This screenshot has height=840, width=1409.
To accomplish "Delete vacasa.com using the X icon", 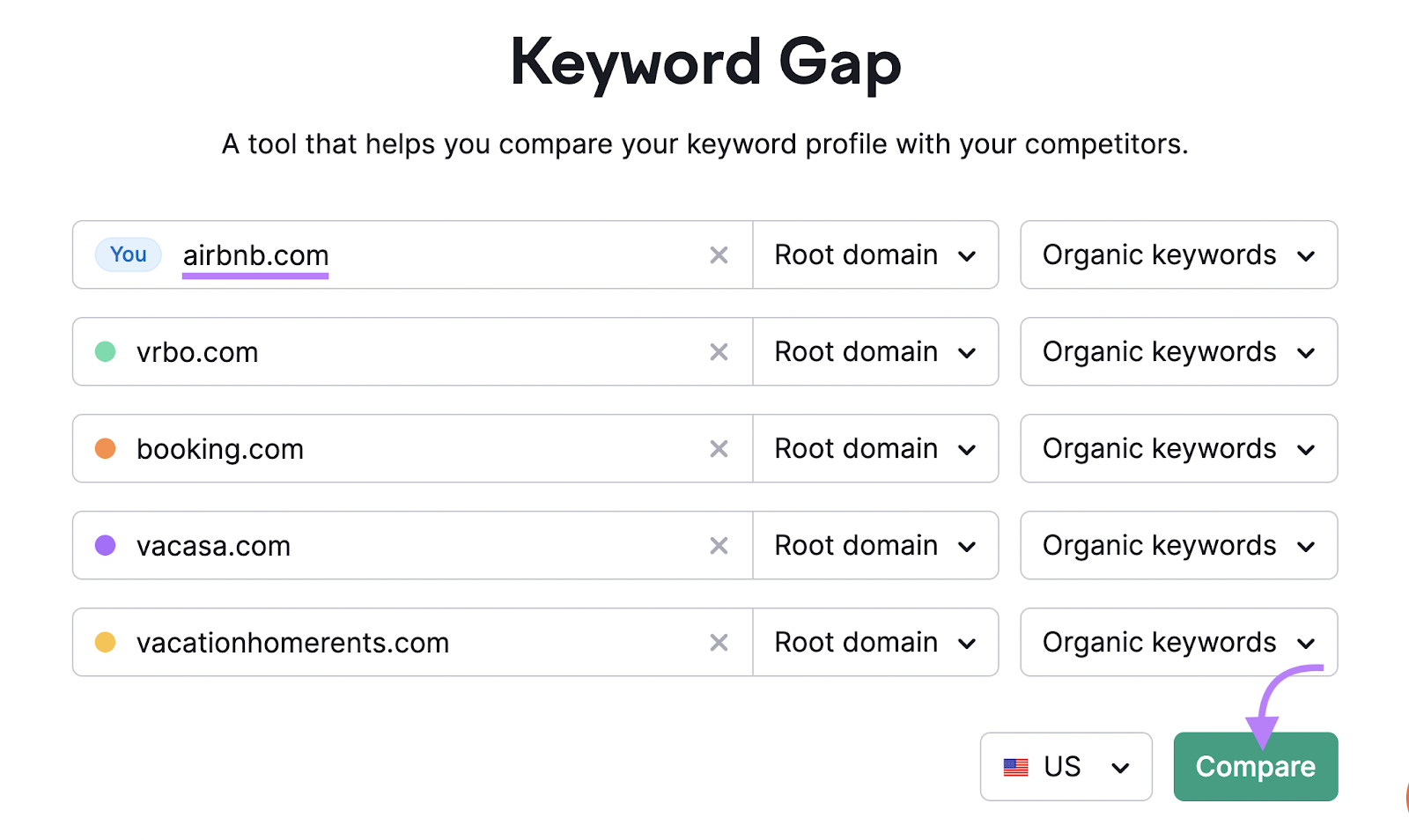I will pos(719,545).
